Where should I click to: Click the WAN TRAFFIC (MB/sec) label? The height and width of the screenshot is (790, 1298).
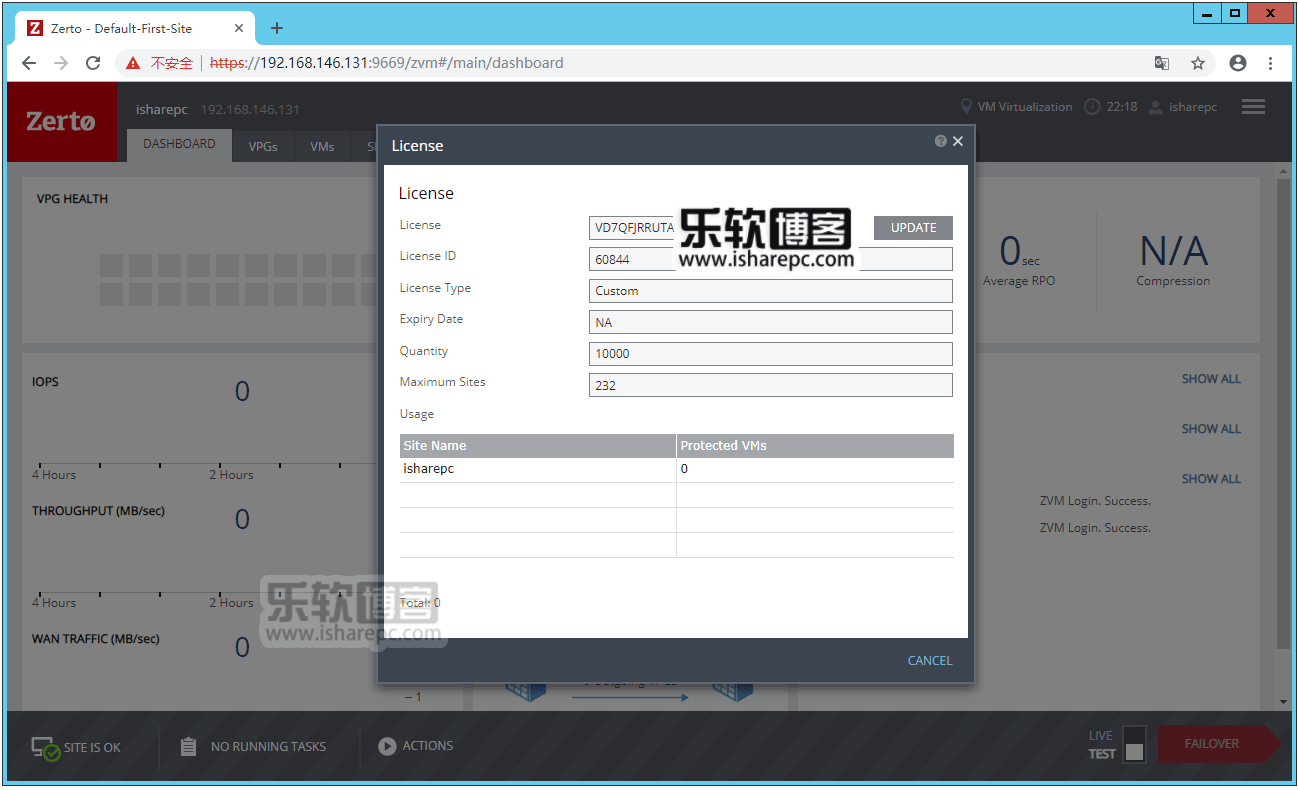95,639
